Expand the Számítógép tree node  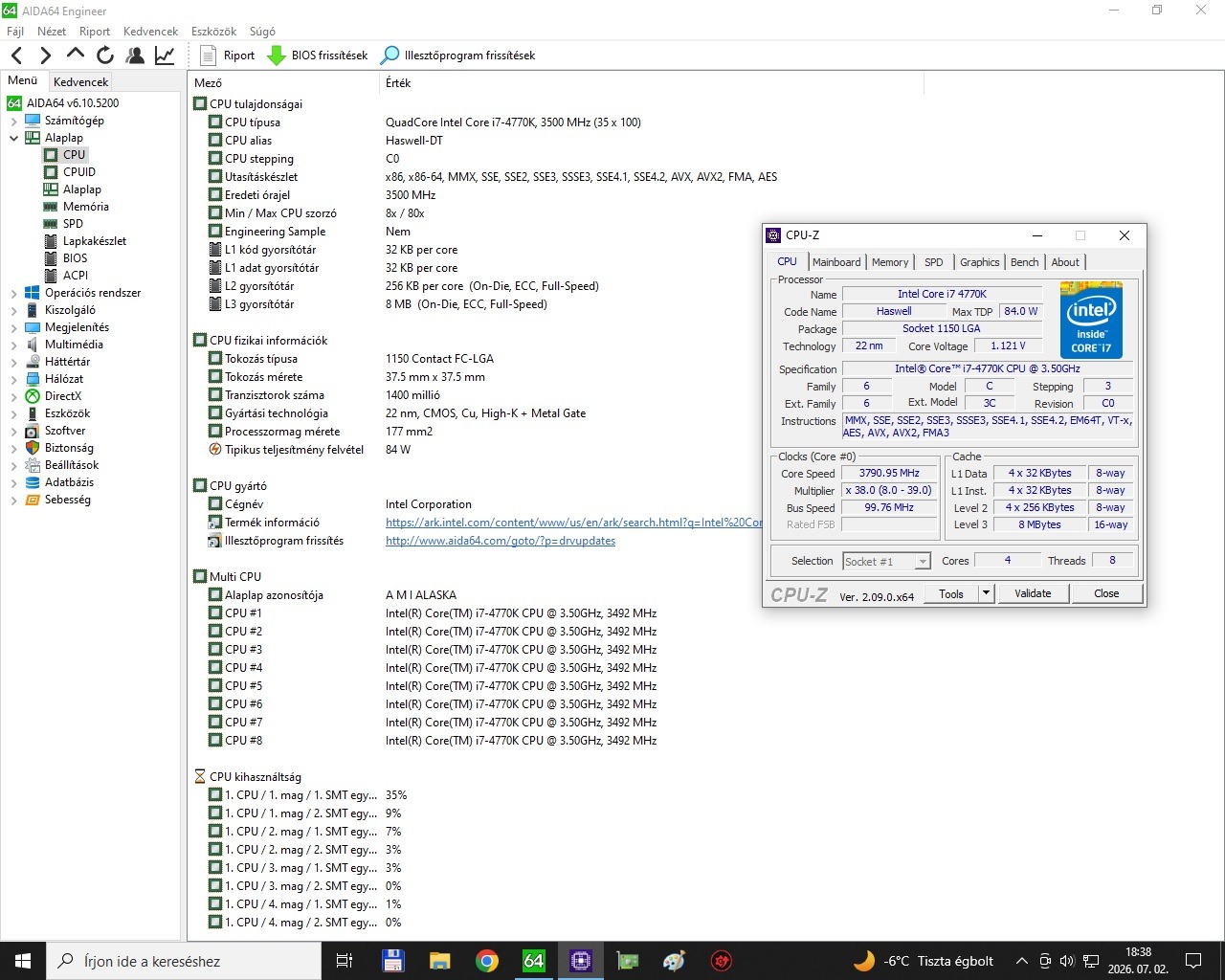pos(14,121)
